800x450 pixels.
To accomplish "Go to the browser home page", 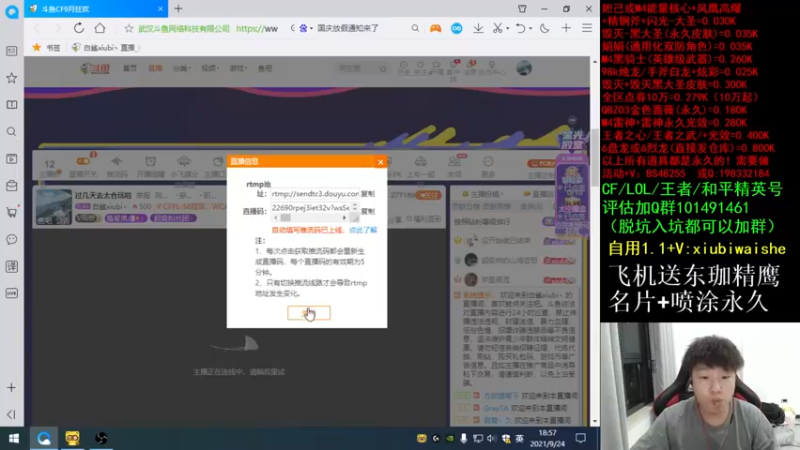I will (100, 28).
